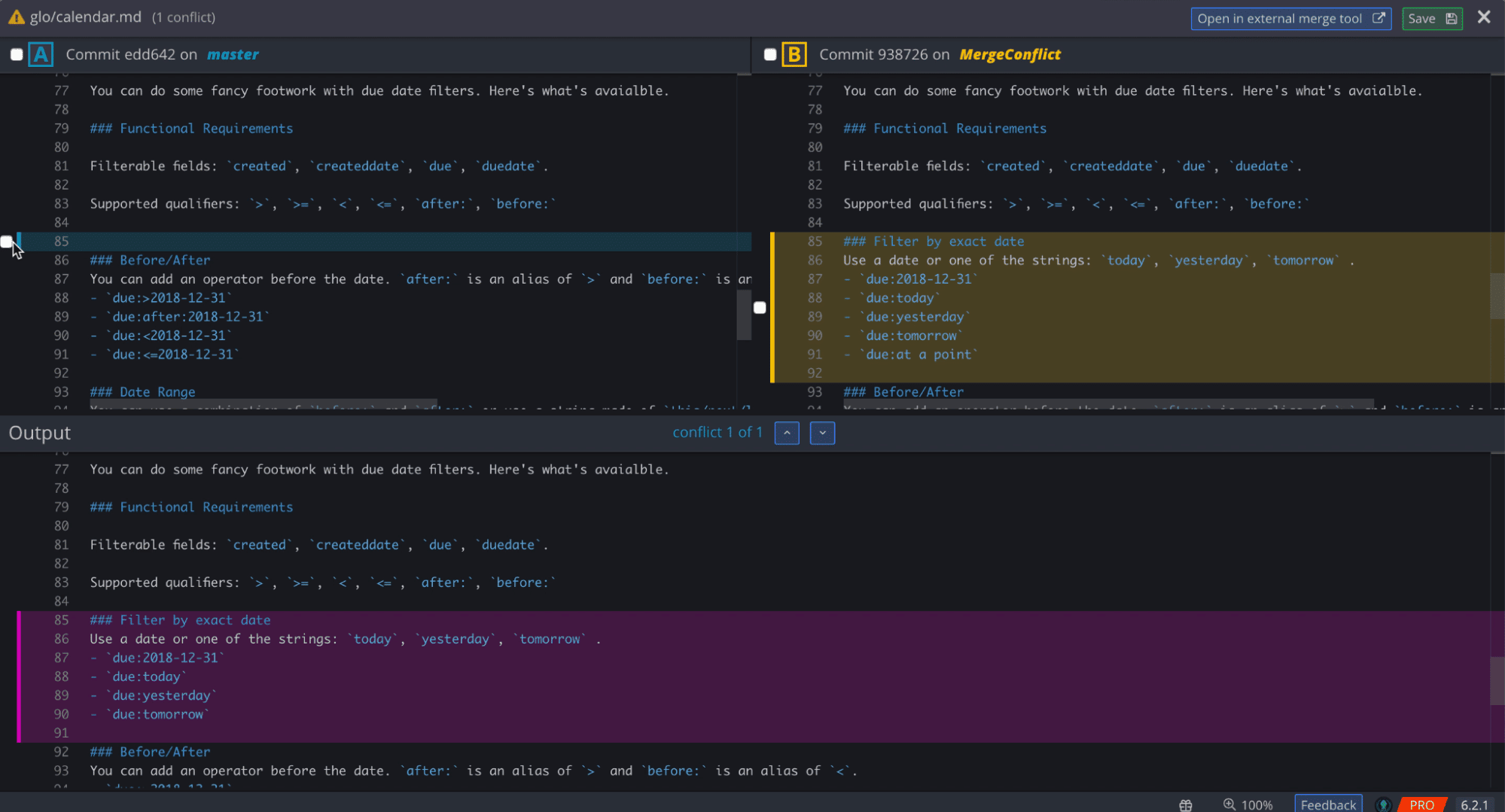The width and height of the screenshot is (1505, 812).
Task: Click the gift icon in the status bar
Action: click(1187, 804)
